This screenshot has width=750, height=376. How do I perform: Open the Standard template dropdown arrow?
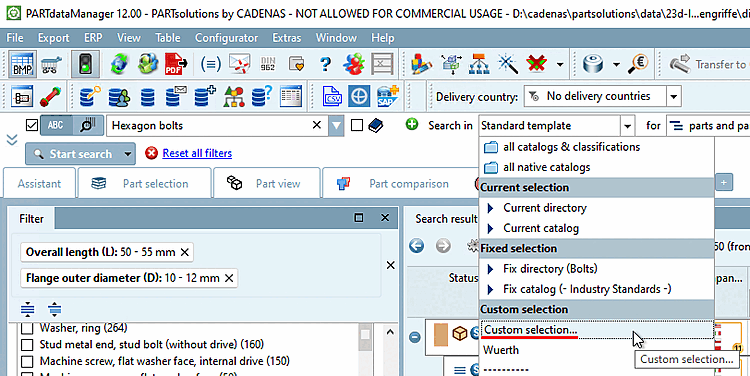point(627,126)
